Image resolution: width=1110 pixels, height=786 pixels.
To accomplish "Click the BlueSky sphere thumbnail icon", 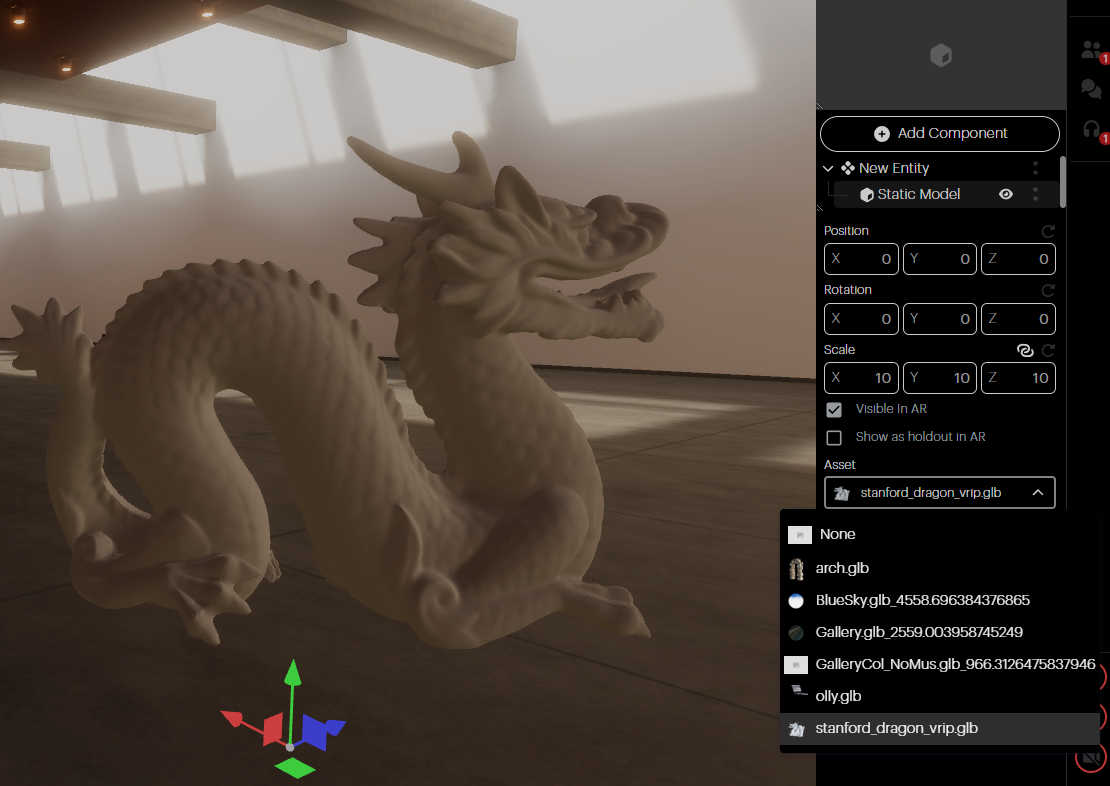I will (x=796, y=601).
